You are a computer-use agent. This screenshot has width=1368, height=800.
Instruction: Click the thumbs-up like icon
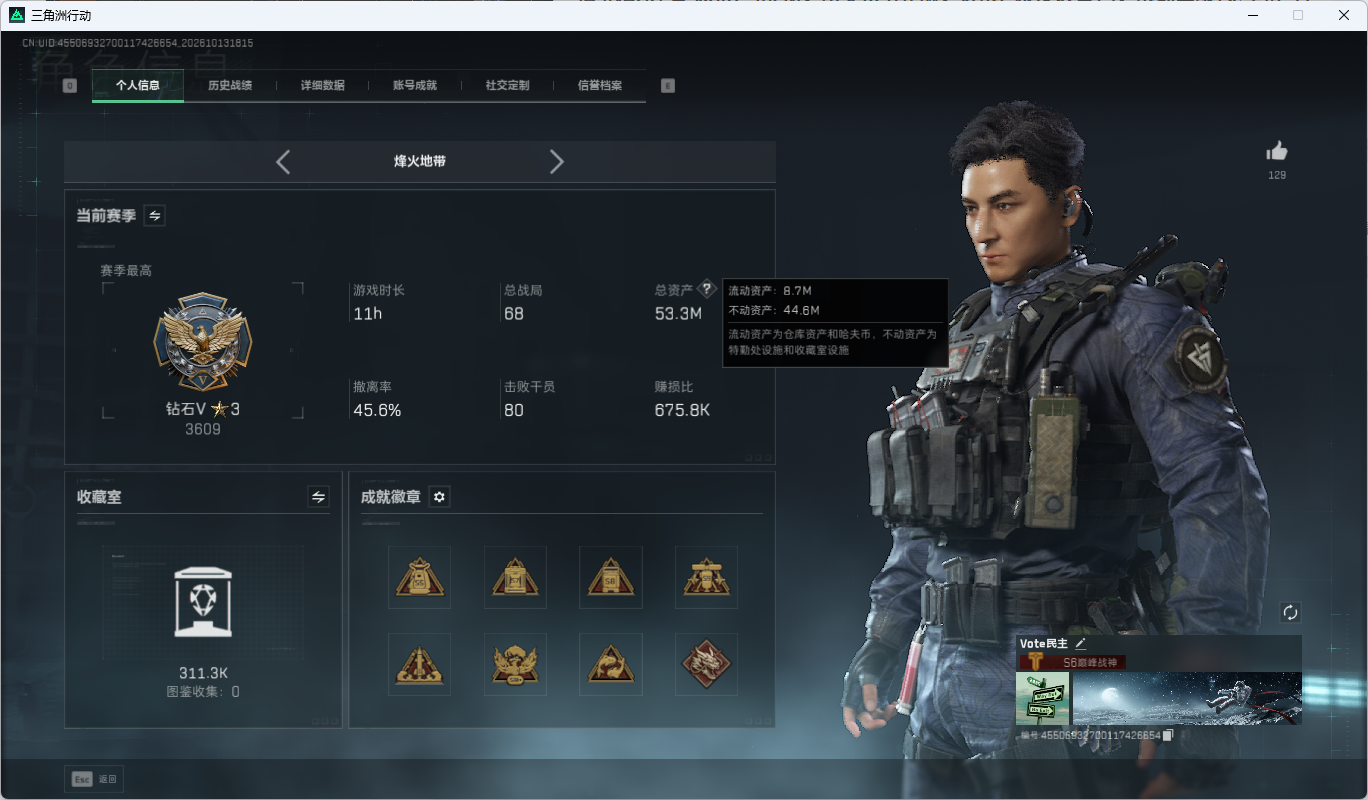pos(1277,151)
